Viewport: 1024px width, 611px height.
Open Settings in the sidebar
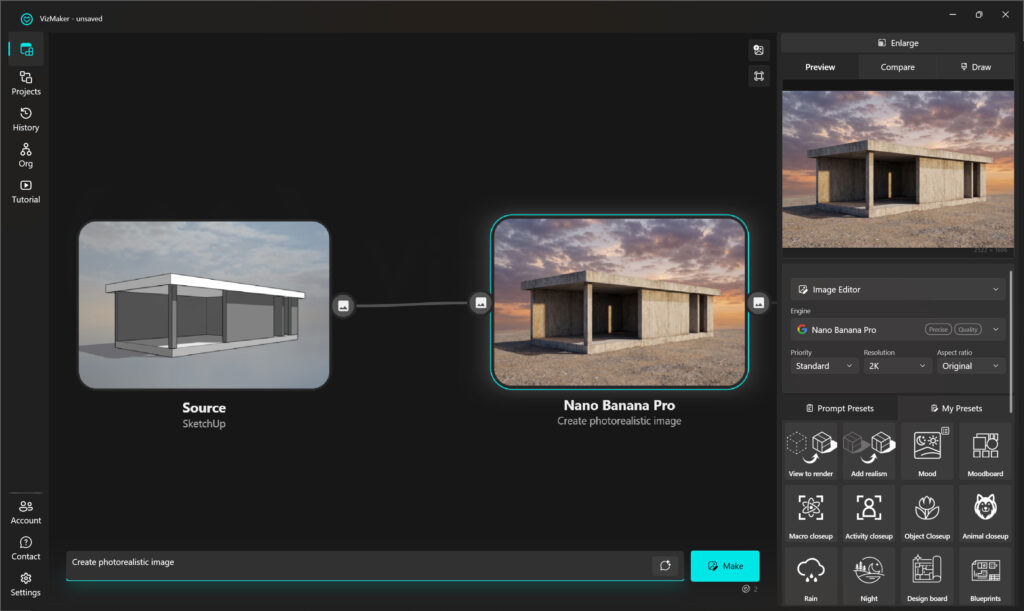pyautogui.click(x=26, y=584)
